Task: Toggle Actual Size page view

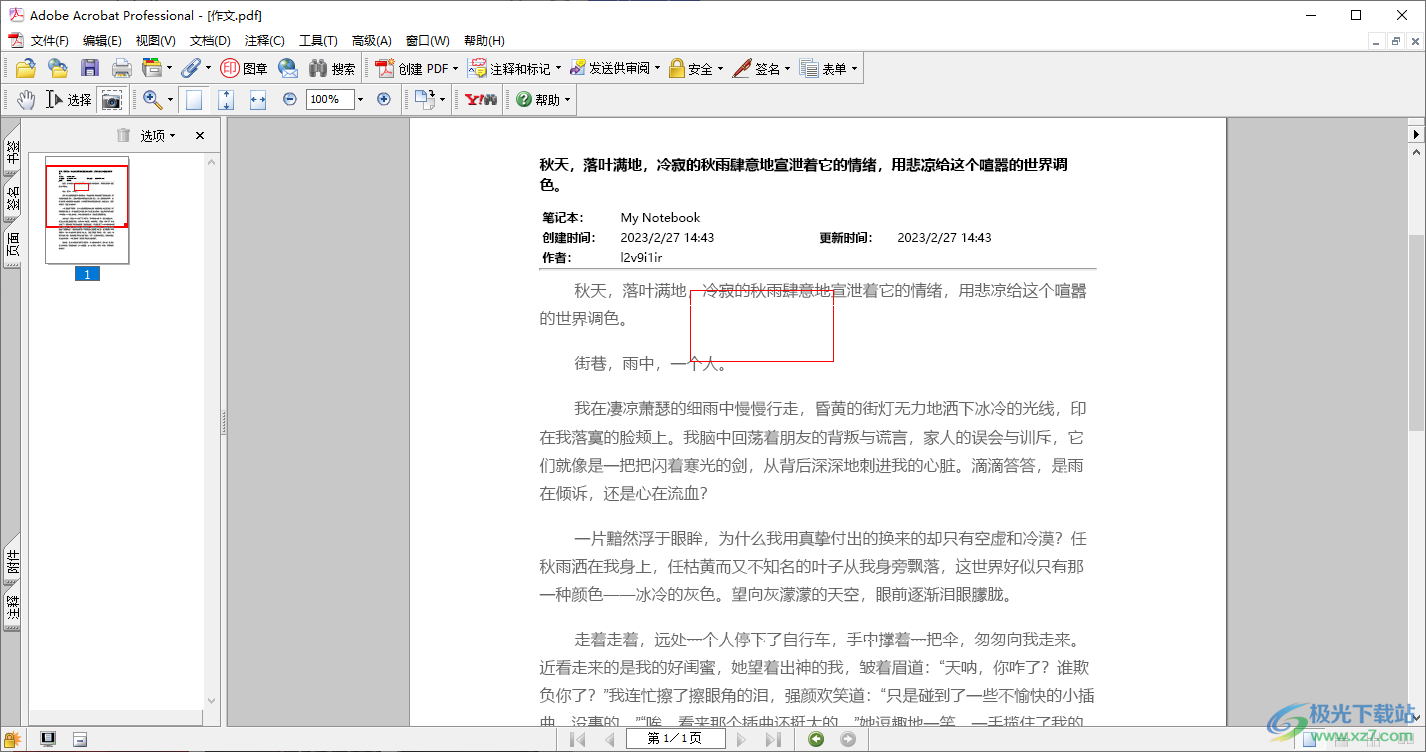Action: [x=194, y=99]
